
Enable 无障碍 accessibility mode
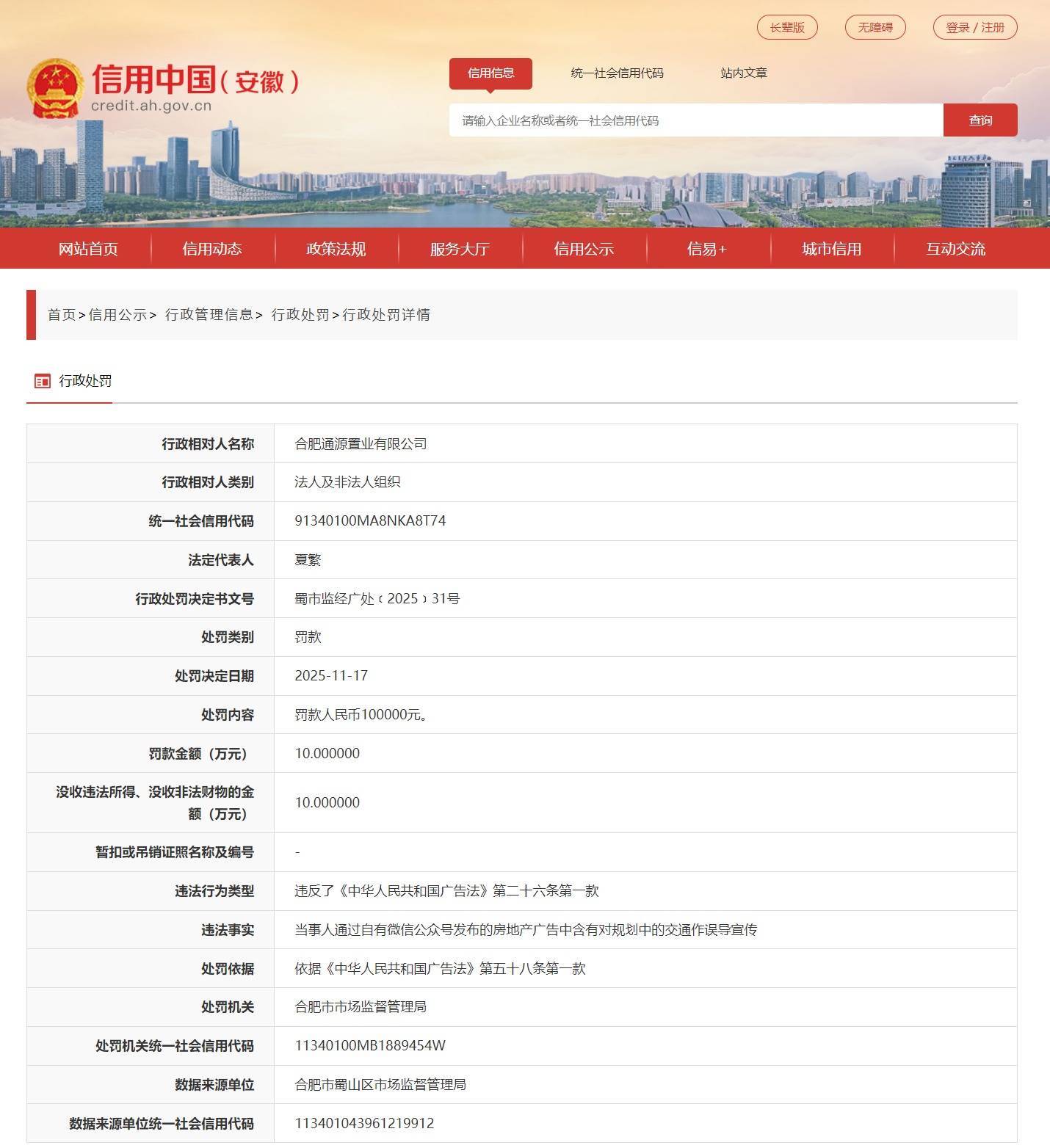point(875,27)
